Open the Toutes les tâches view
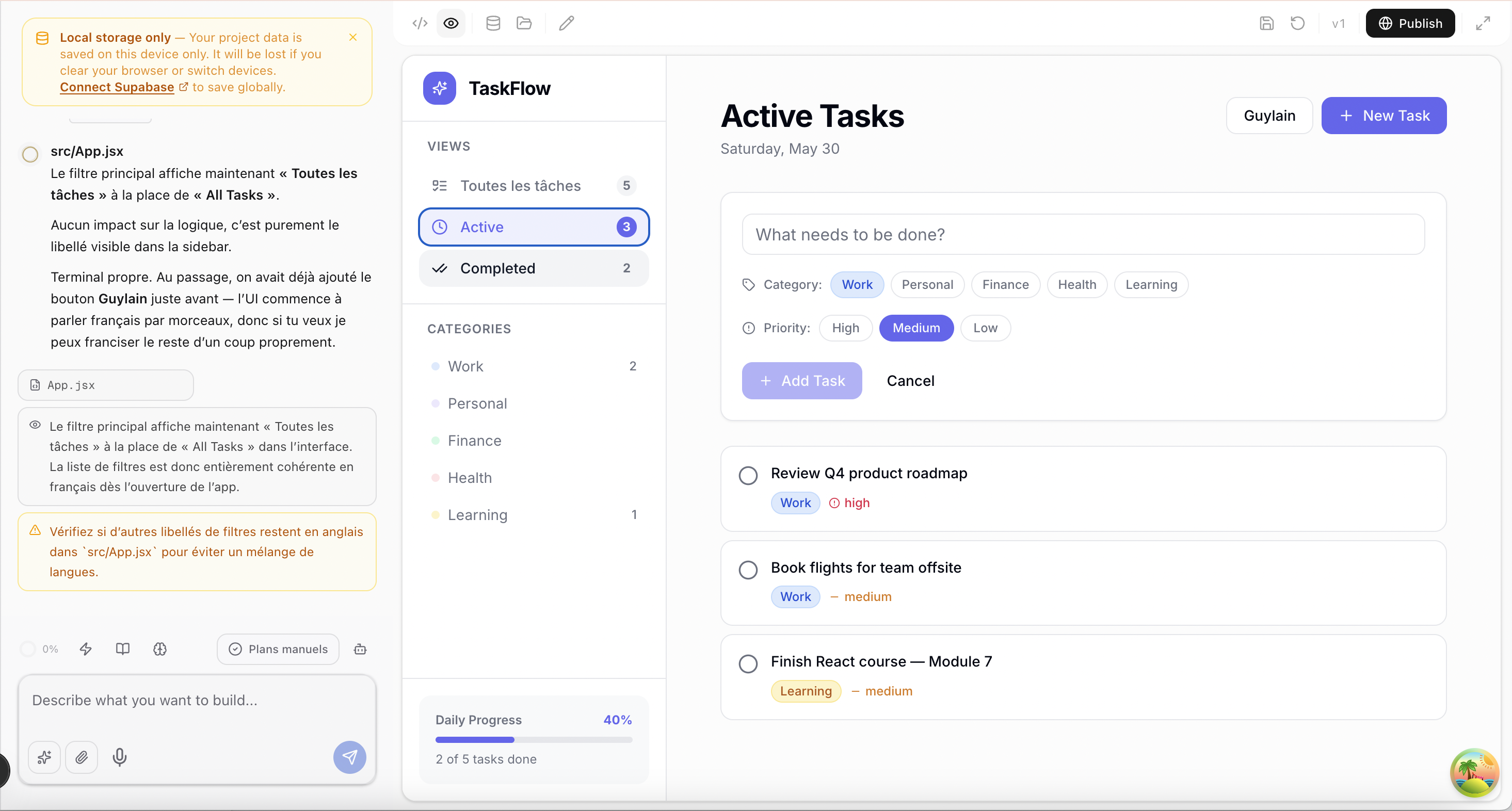Screen dimensions: 1512x811 pos(534,186)
